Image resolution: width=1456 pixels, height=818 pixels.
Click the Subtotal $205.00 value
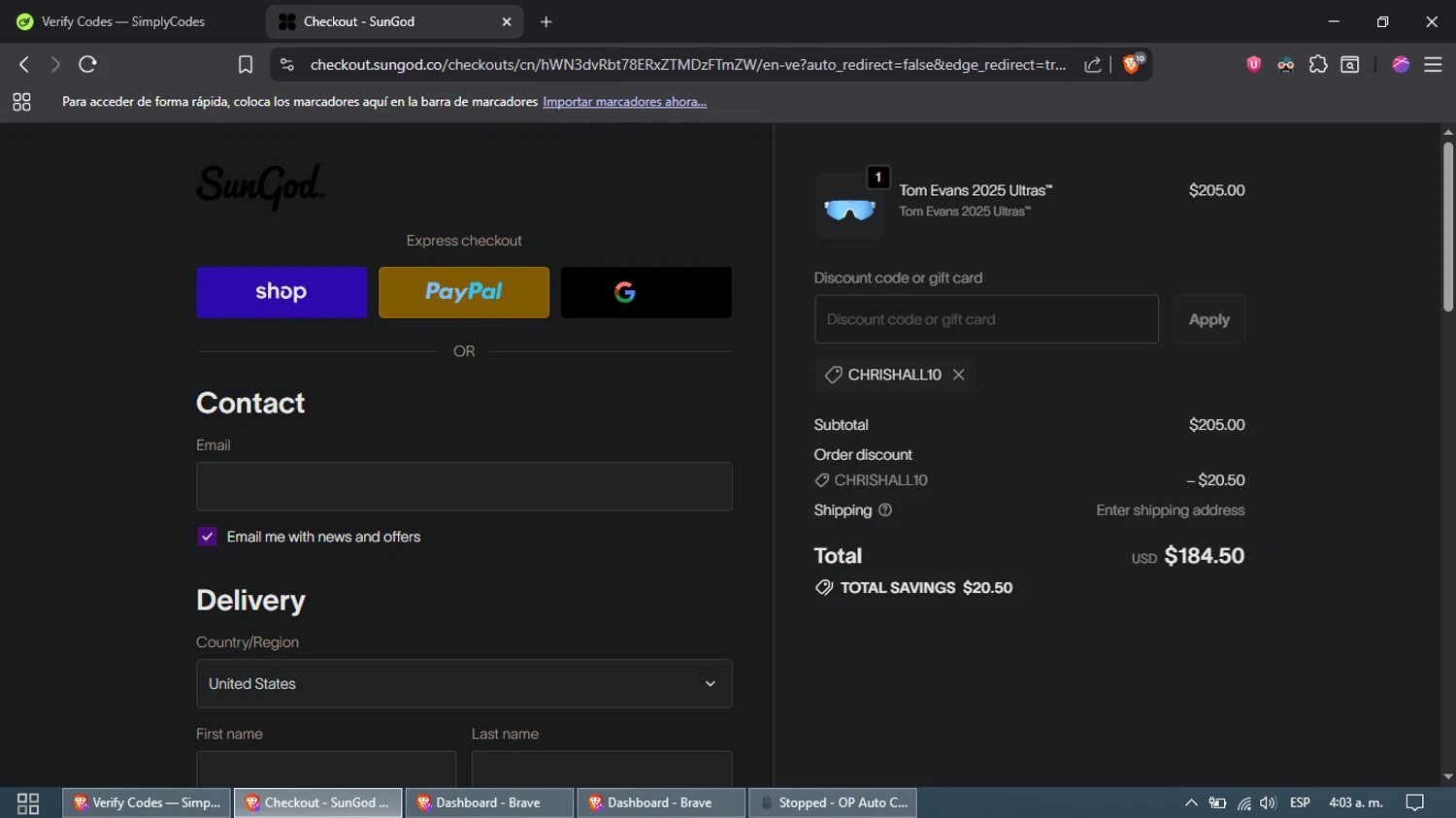1216,425
